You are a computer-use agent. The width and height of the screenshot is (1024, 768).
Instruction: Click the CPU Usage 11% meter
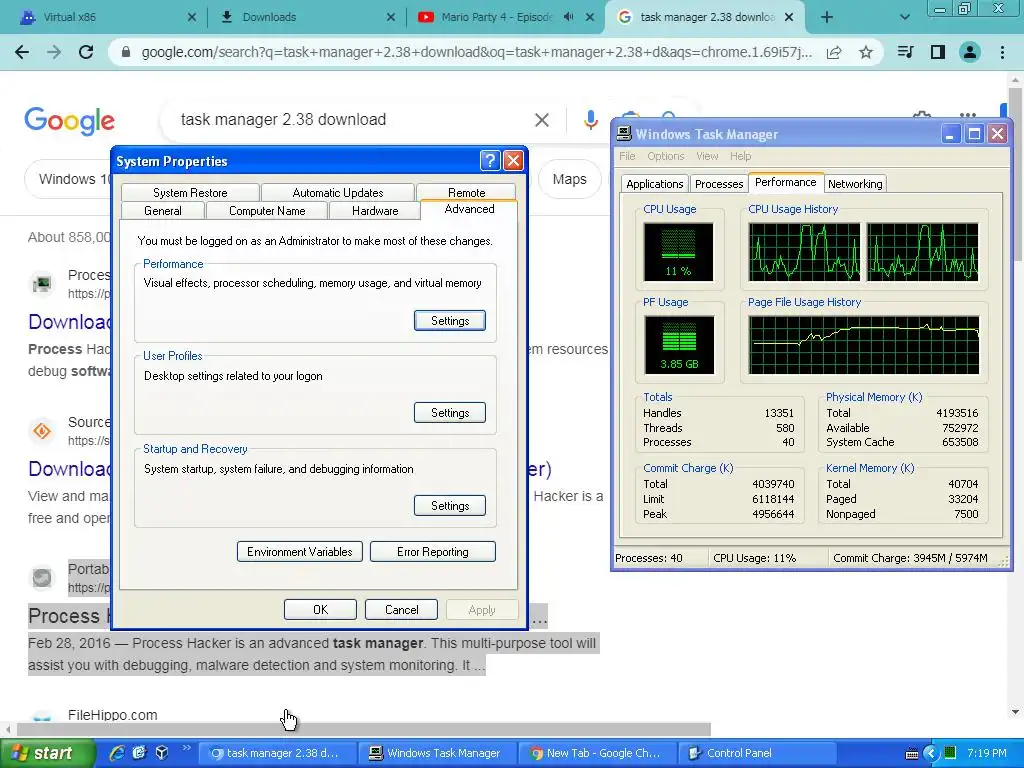coord(678,252)
